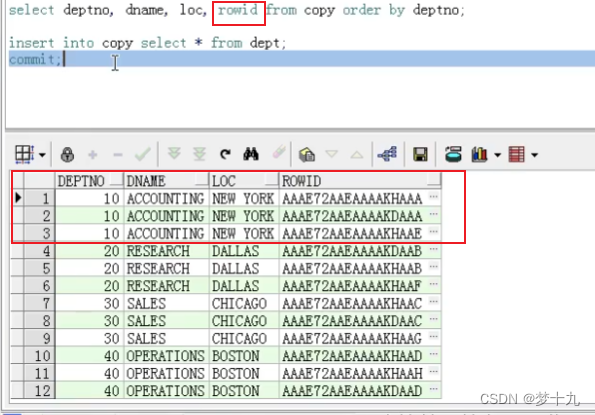
Task: Open ellipsis button for AAAE72AAEAAAAKHAAH rowid
Action: point(434,371)
